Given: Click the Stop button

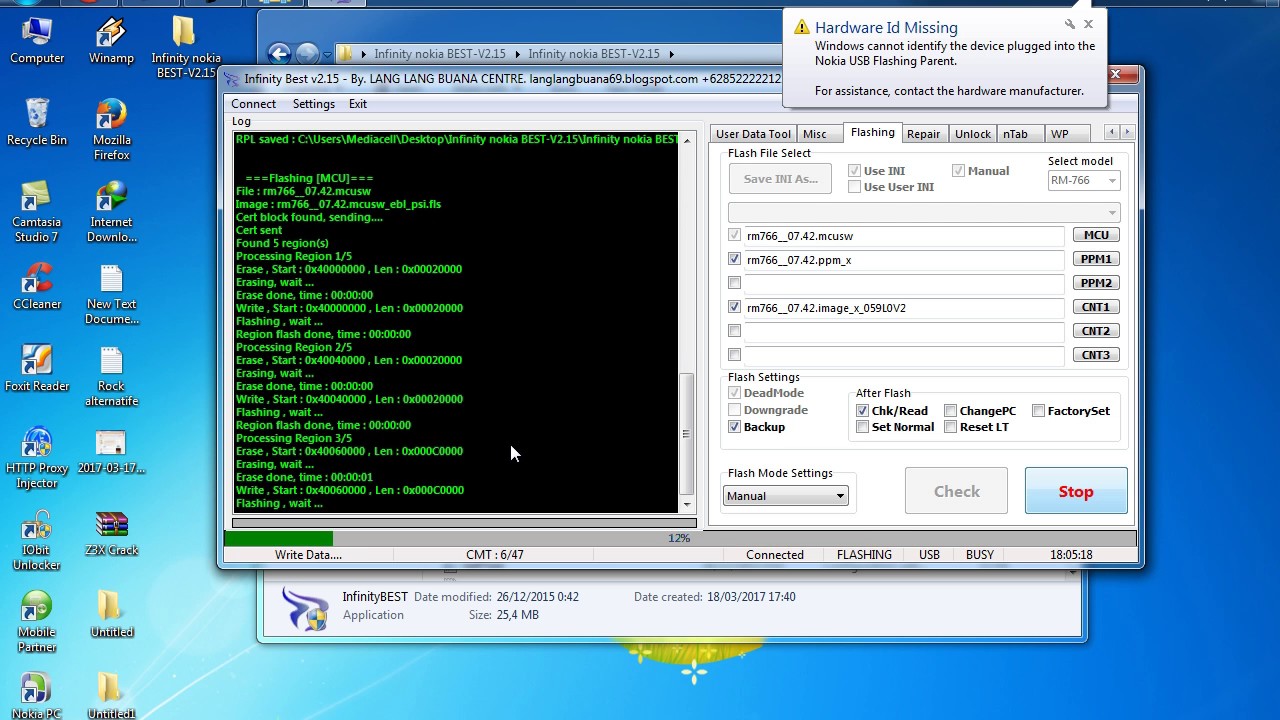Looking at the screenshot, I should [1076, 491].
